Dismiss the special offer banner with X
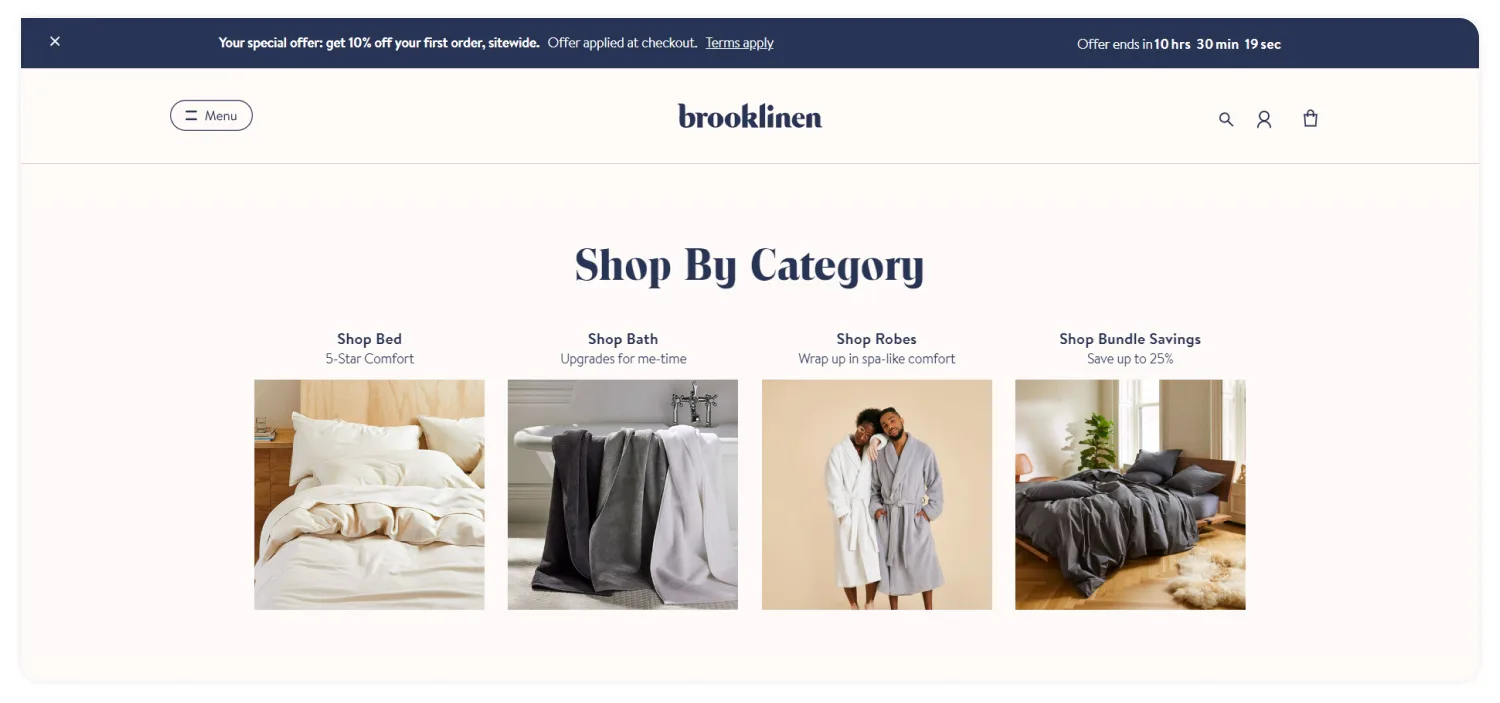 tap(55, 41)
